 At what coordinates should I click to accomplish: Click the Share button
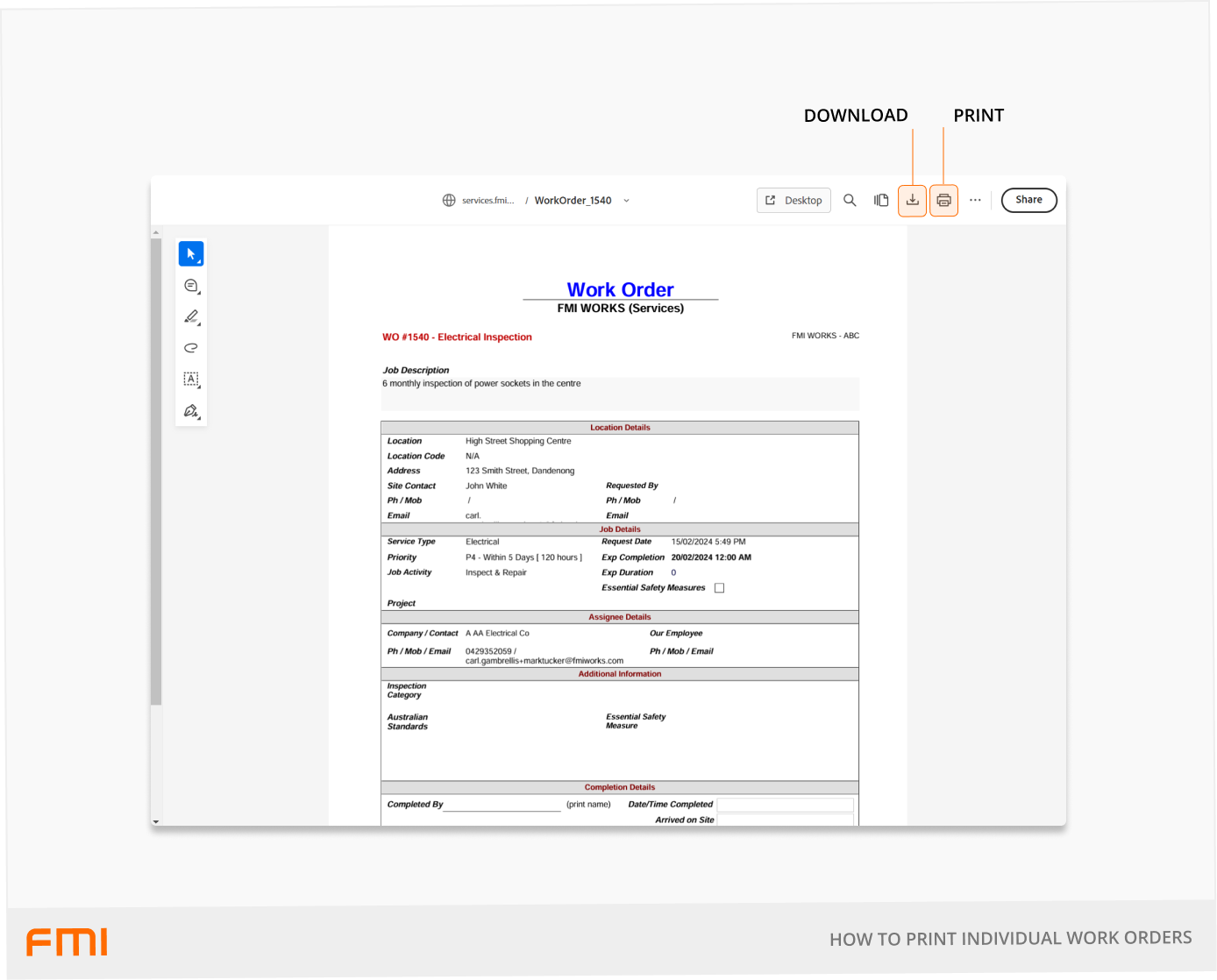point(1028,200)
